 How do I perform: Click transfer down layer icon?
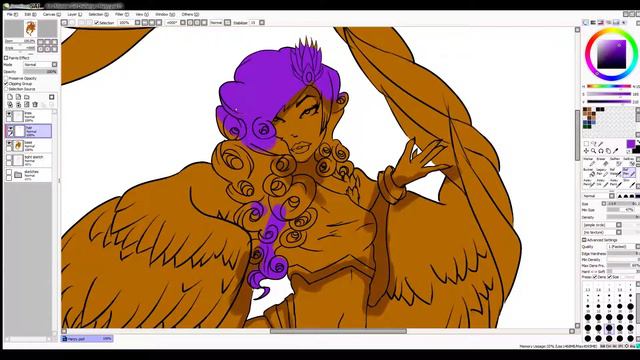(x=10, y=105)
